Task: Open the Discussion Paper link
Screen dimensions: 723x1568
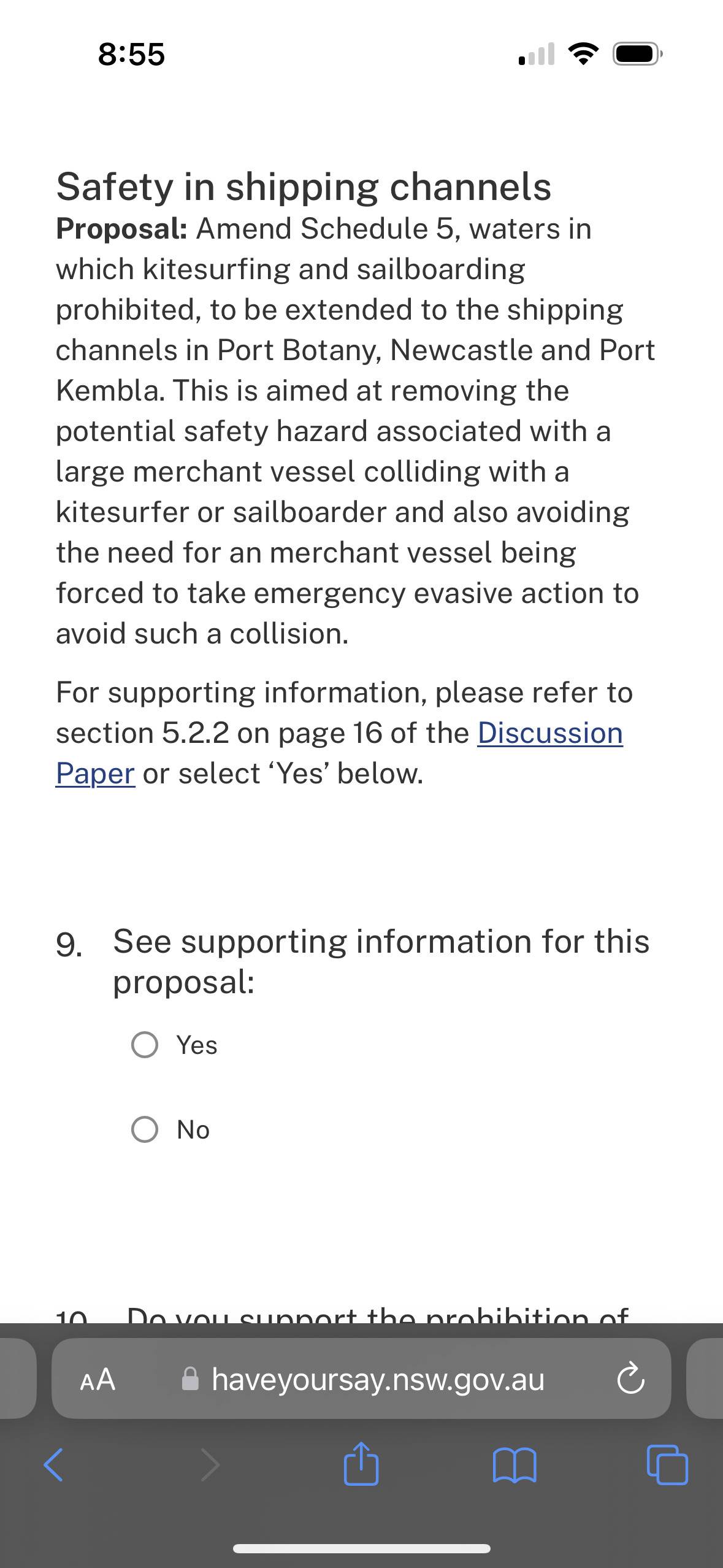Action: 549,733
